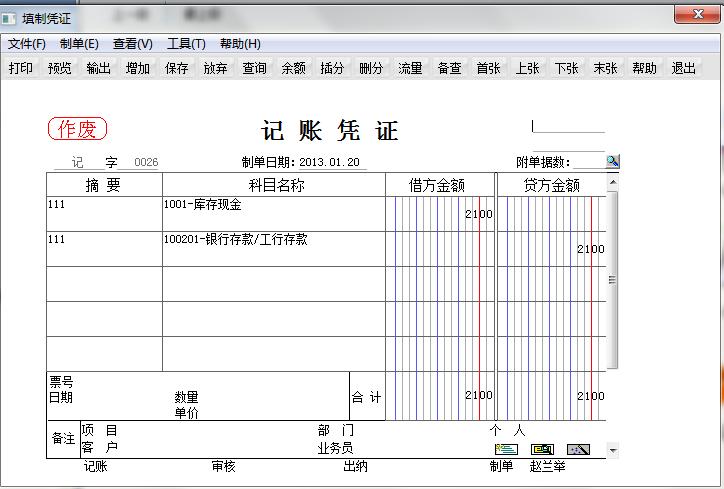
Task: Click the preparer name 赵兰举
Action: [548, 466]
